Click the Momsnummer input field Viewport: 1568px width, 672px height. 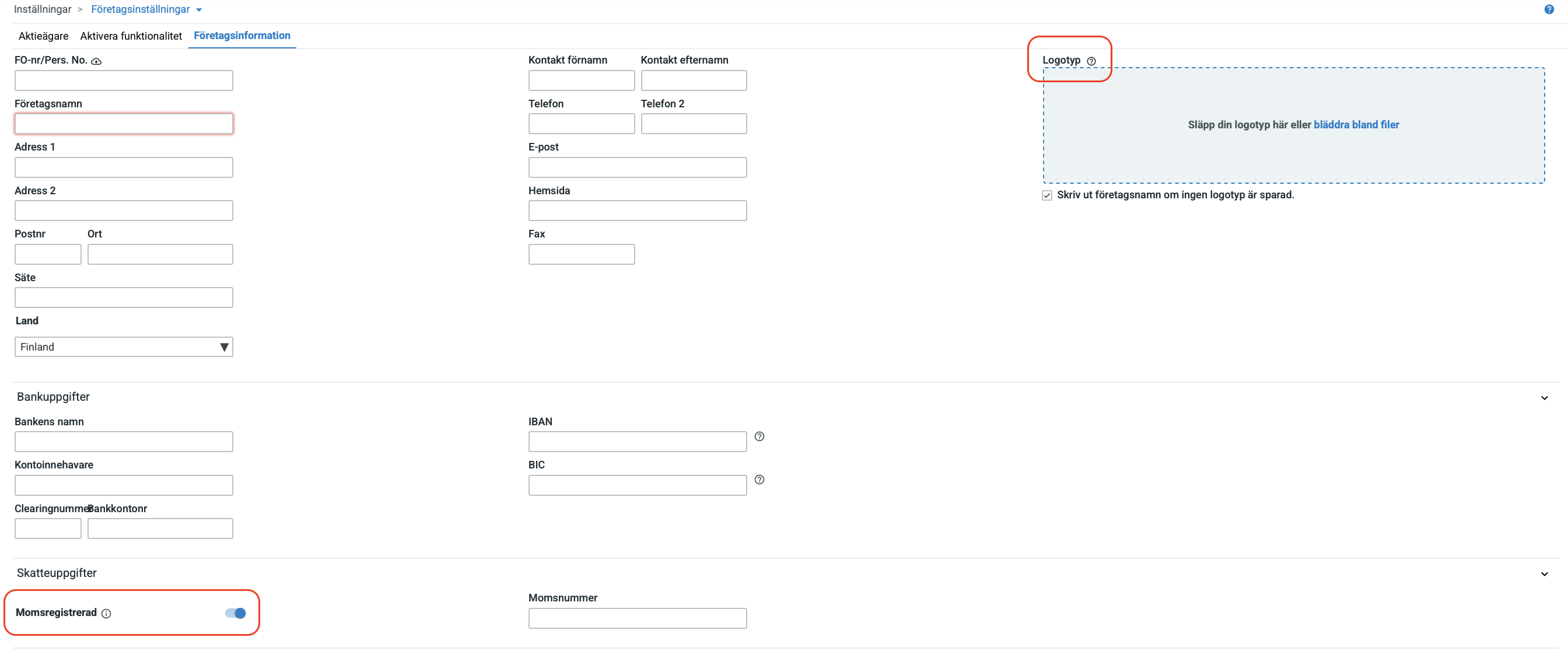[636, 618]
